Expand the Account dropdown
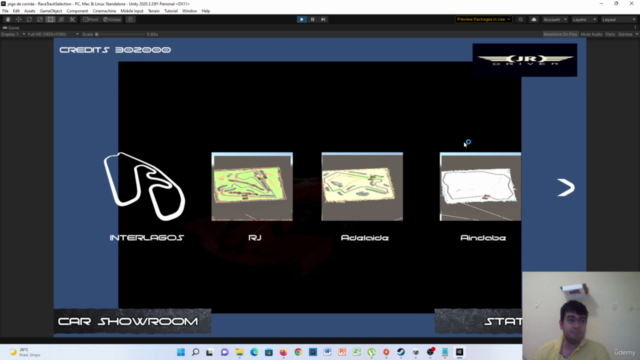Image resolution: width=640 pixels, height=360 pixels. 555,19
